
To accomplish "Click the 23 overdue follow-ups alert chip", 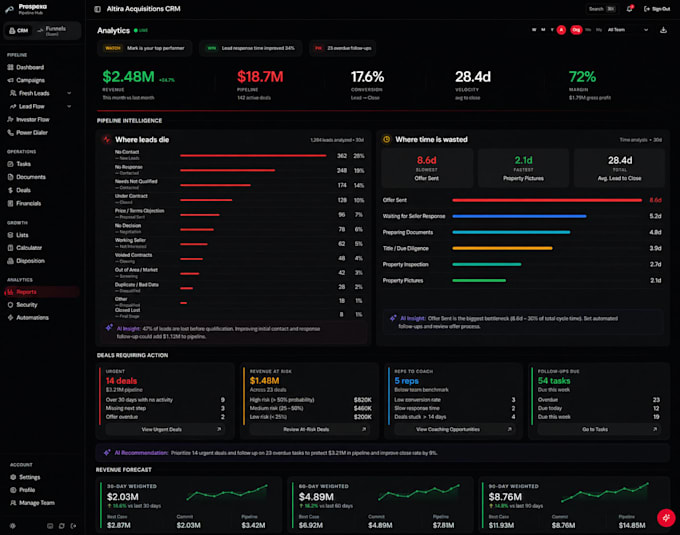I will tap(343, 48).
